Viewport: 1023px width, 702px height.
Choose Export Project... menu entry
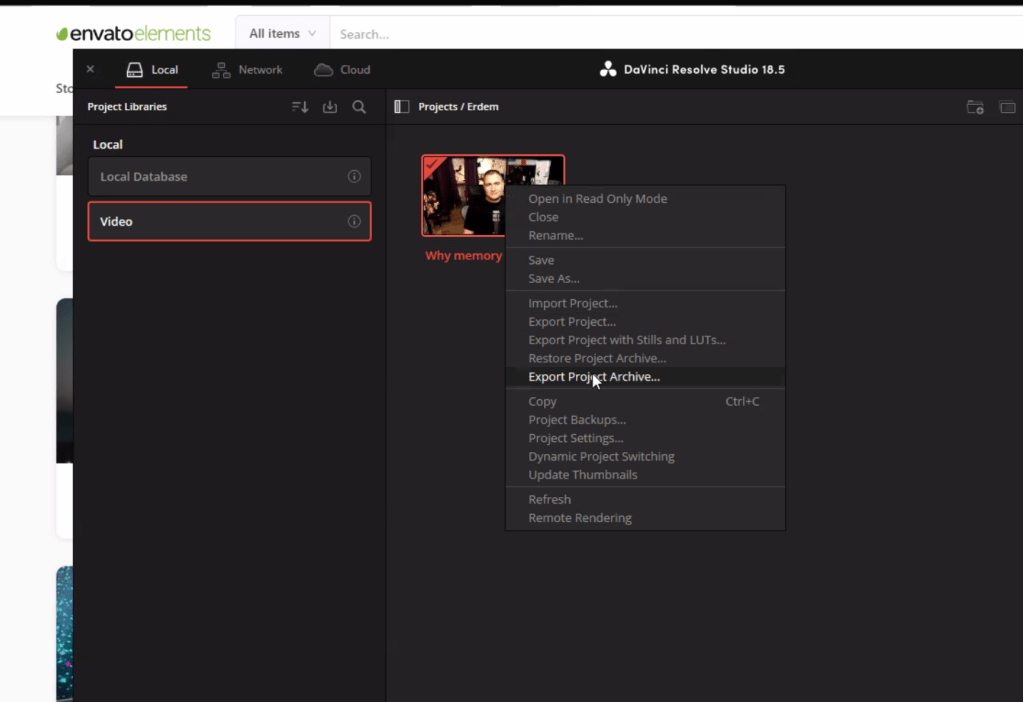tap(646, 321)
